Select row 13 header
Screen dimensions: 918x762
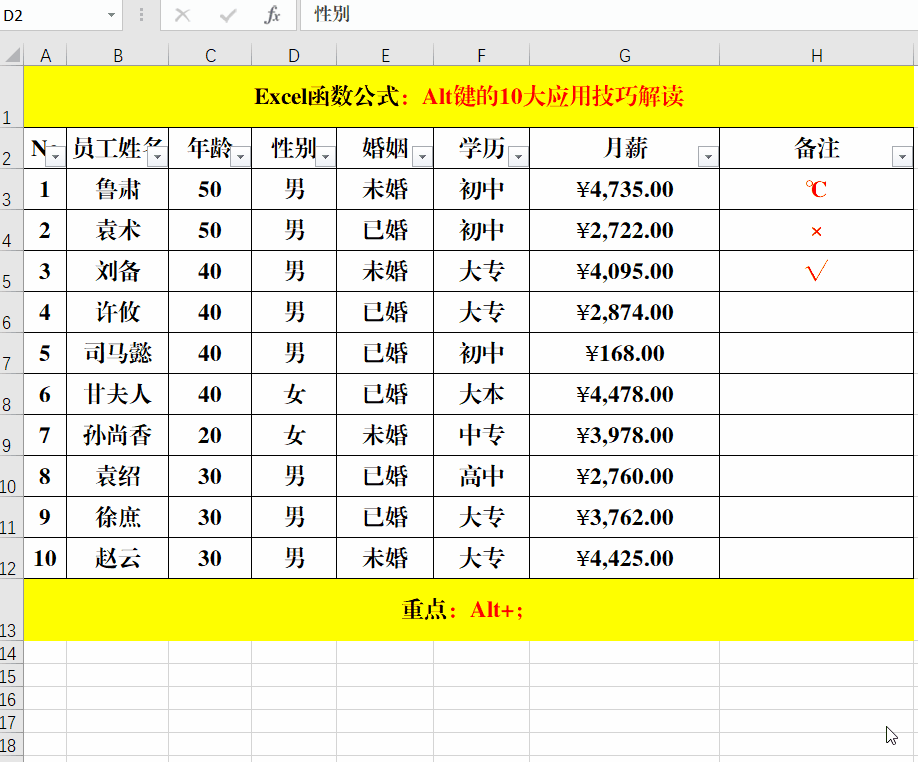(12, 610)
